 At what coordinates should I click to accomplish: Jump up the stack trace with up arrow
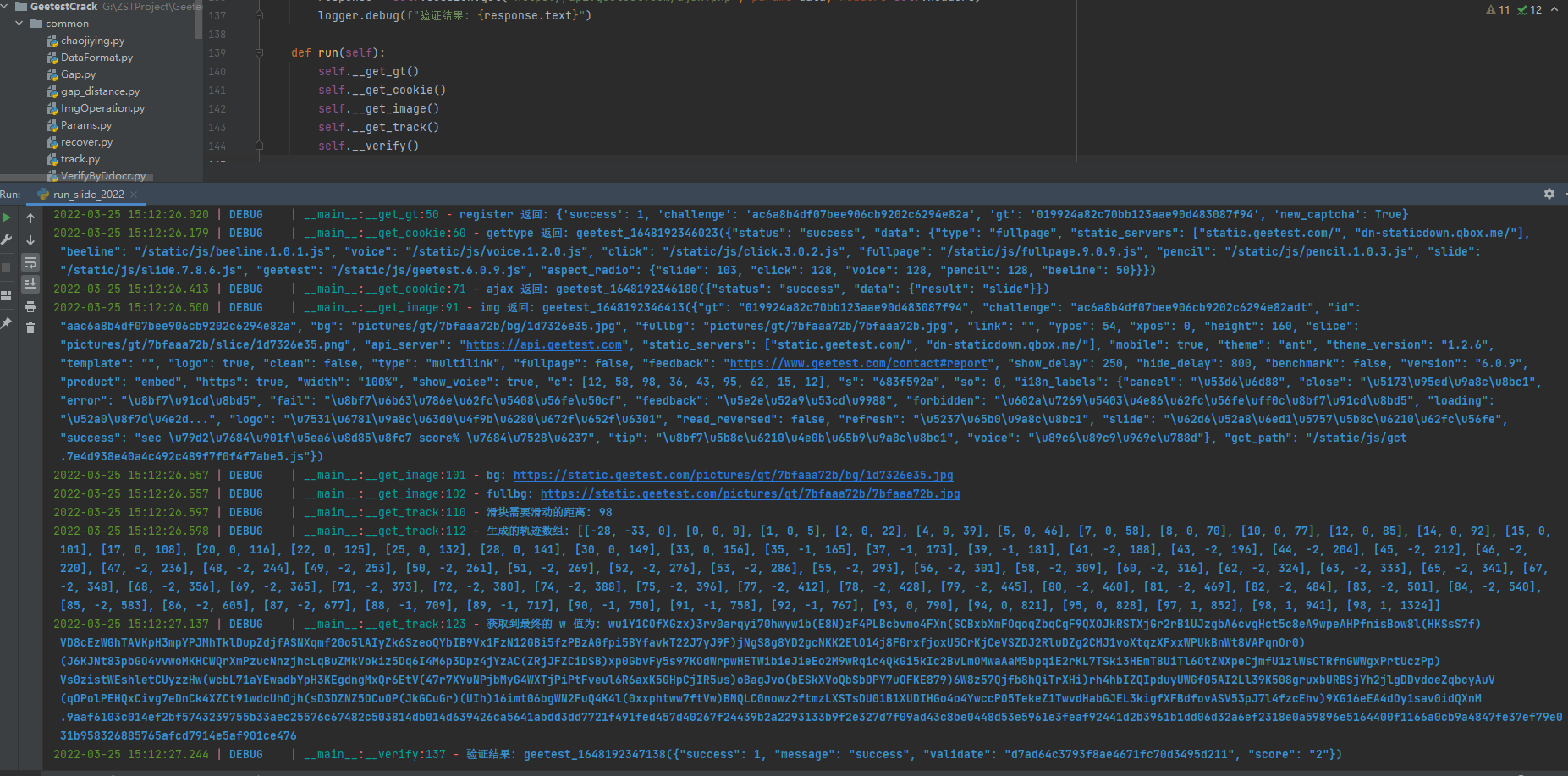coord(30,217)
